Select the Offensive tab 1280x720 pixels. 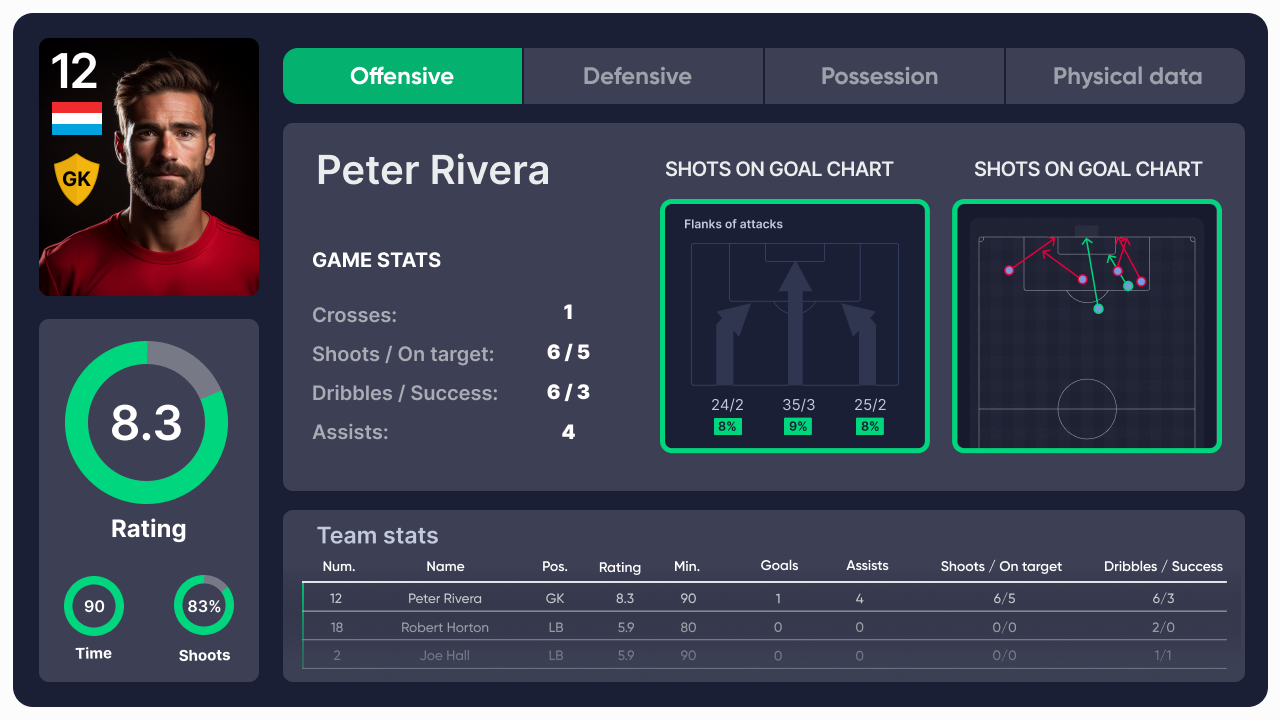(x=402, y=76)
